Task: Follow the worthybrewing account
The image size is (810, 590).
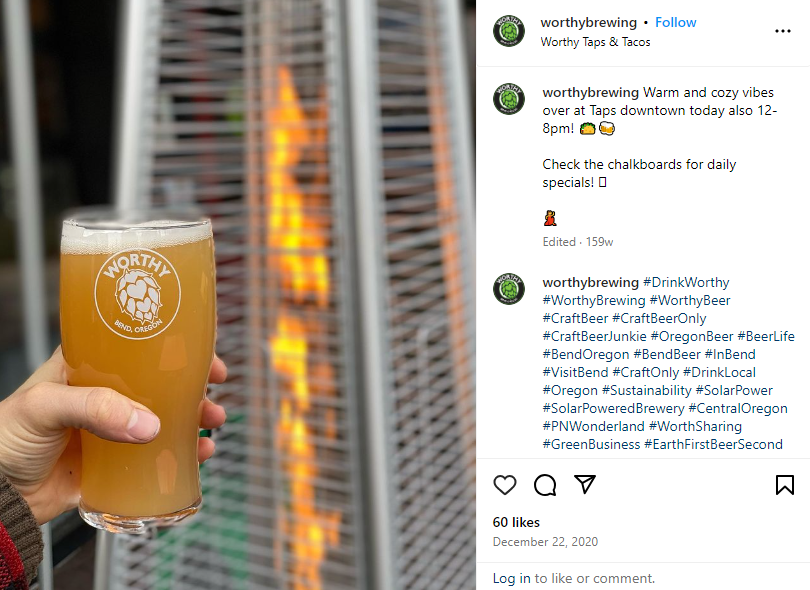Action: point(676,22)
